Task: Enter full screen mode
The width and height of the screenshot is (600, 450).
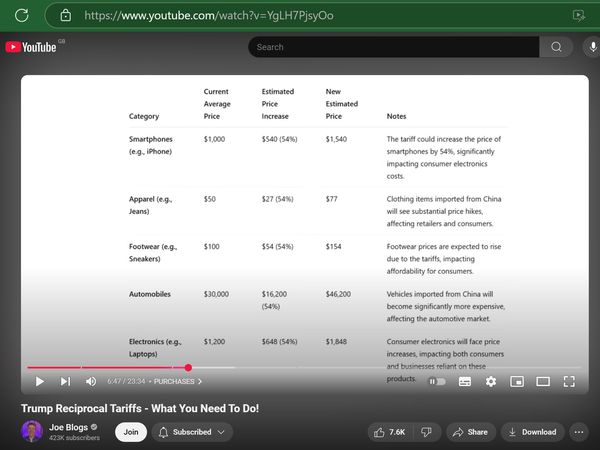Action: tap(569, 382)
